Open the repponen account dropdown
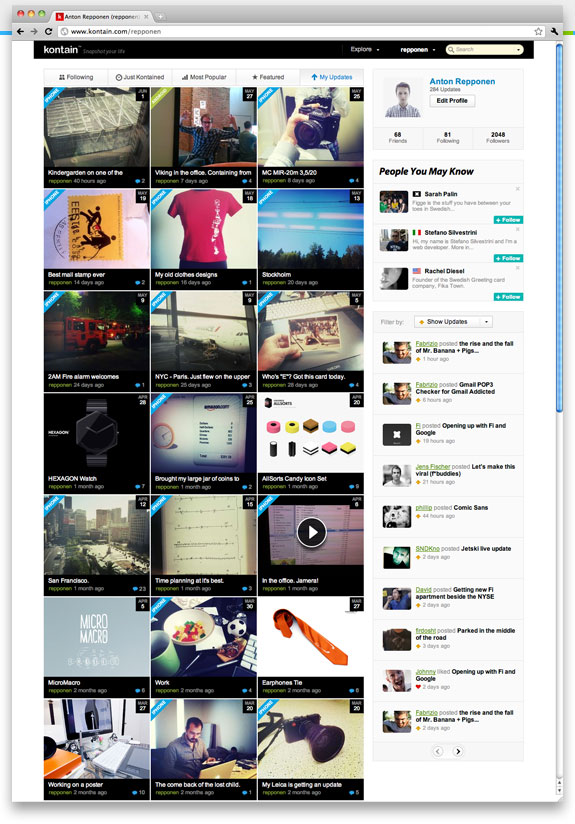Viewport: 575px width, 824px height. 418,50
